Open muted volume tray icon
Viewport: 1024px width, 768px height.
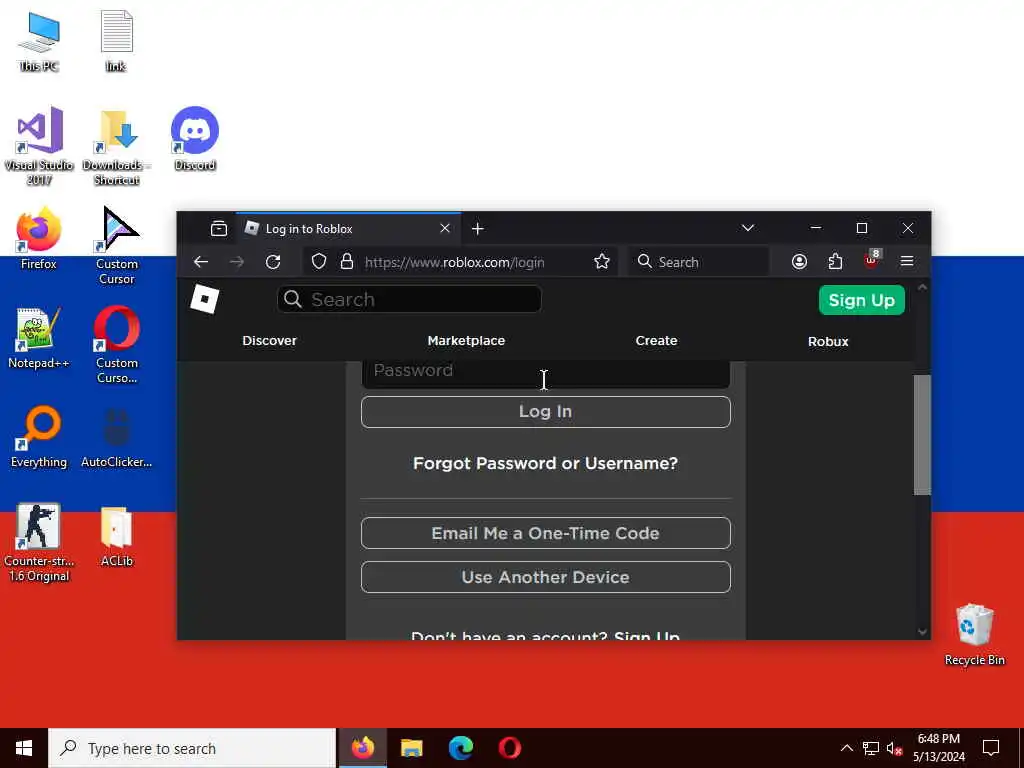pos(894,748)
